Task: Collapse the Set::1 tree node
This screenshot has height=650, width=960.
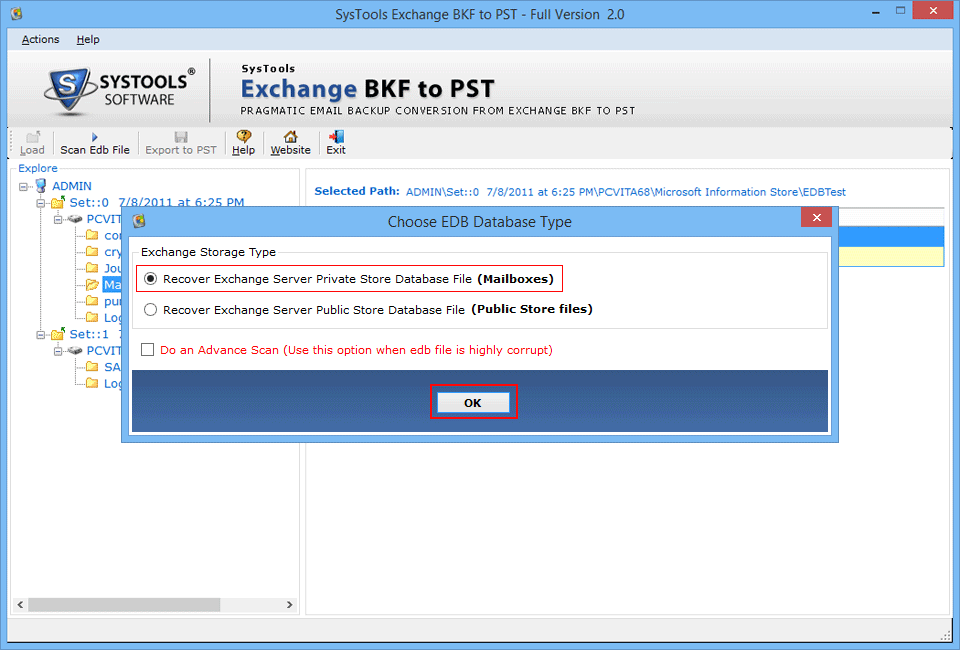Action: coord(40,334)
